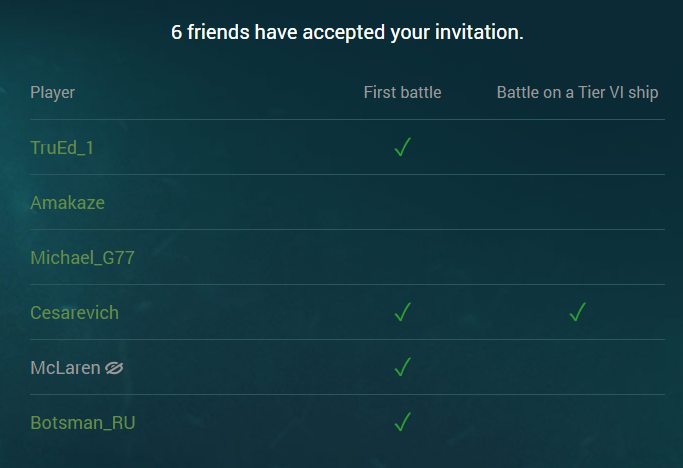683x468 pixels.
Task: Click TruEd_1's empty Tier VI ship cell
Action: tap(578, 147)
